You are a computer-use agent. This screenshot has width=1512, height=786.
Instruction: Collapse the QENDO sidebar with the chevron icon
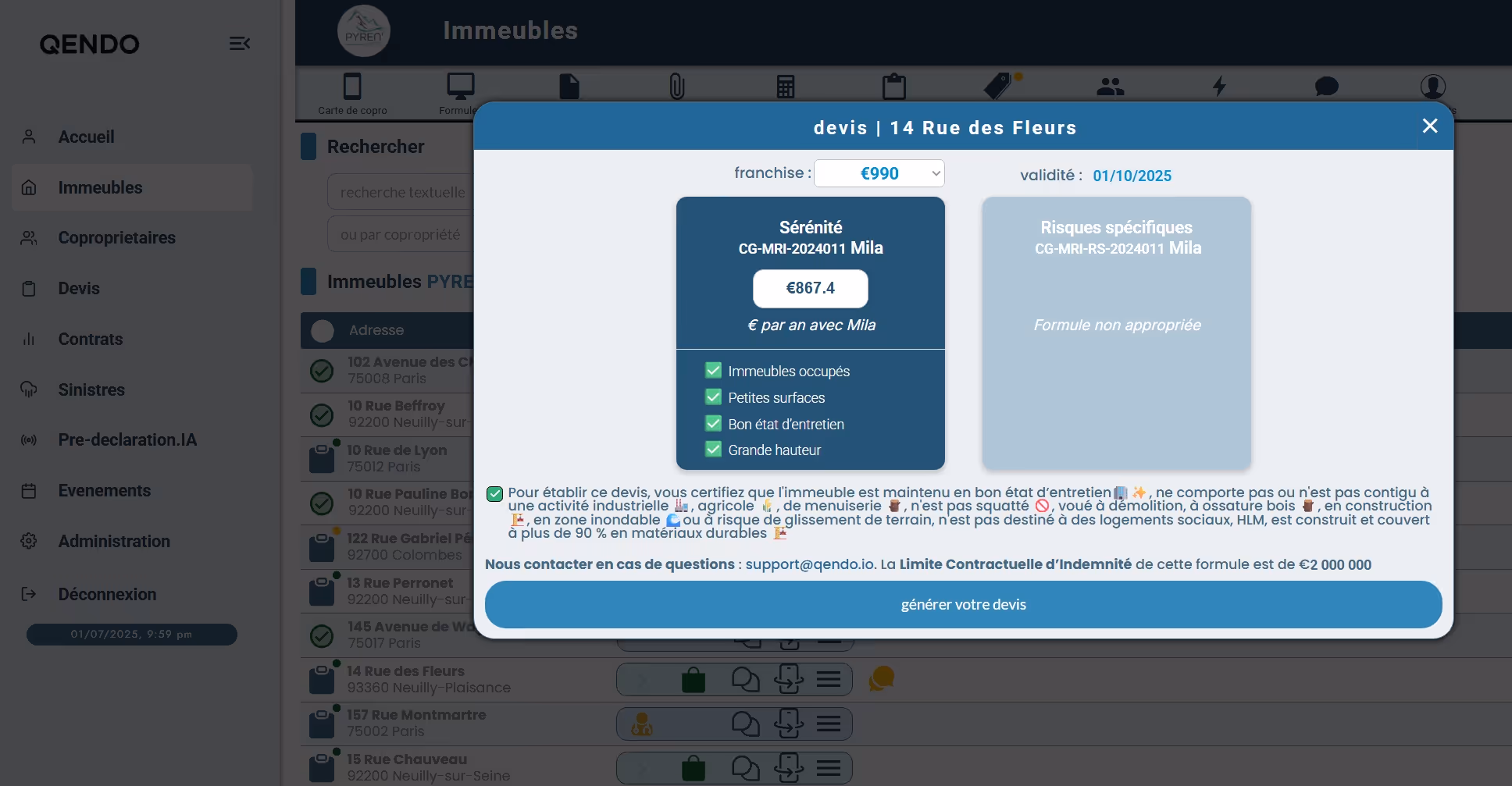click(x=240, y=44)
